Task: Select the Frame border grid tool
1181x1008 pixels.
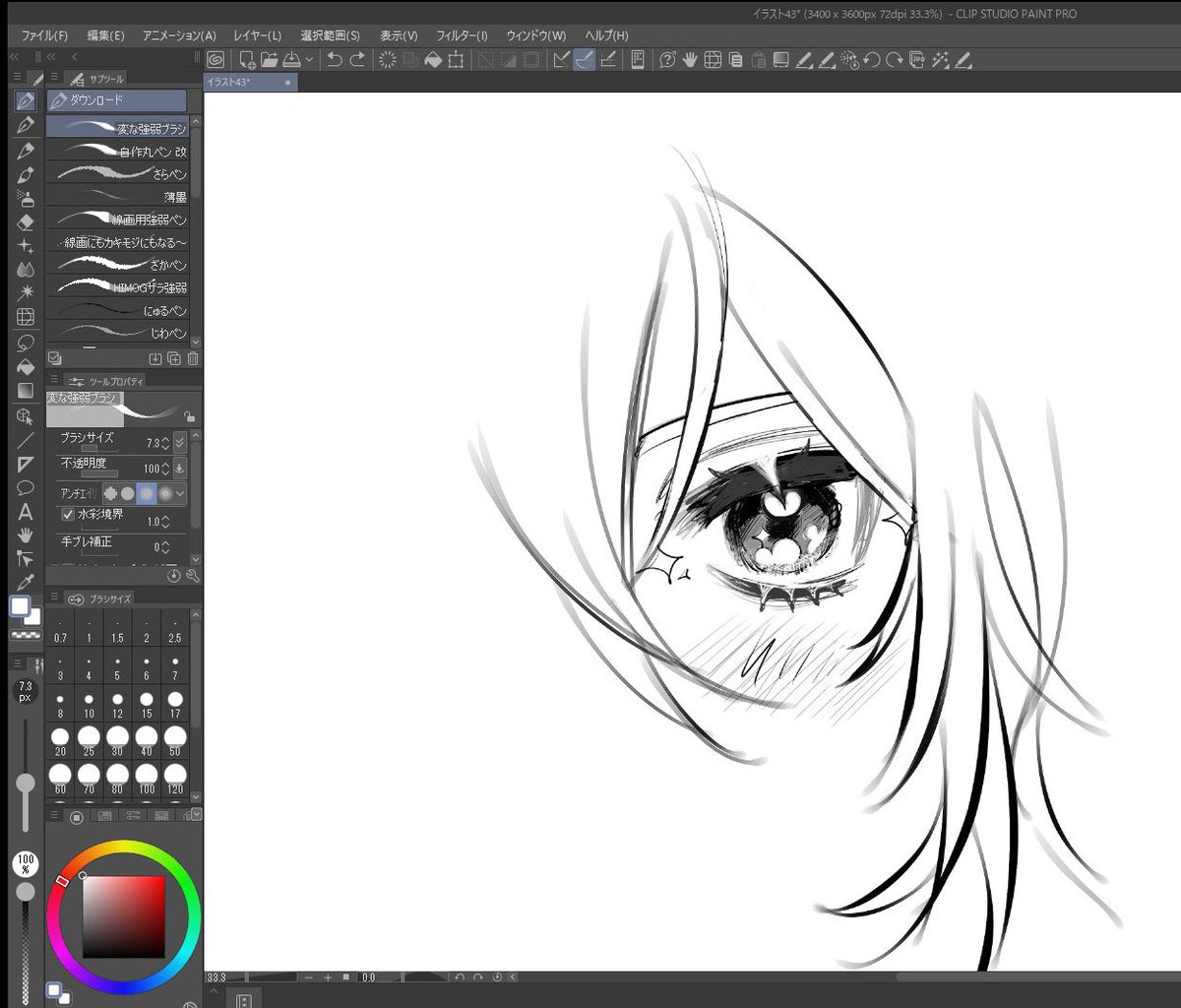Action: pos(26,317)
